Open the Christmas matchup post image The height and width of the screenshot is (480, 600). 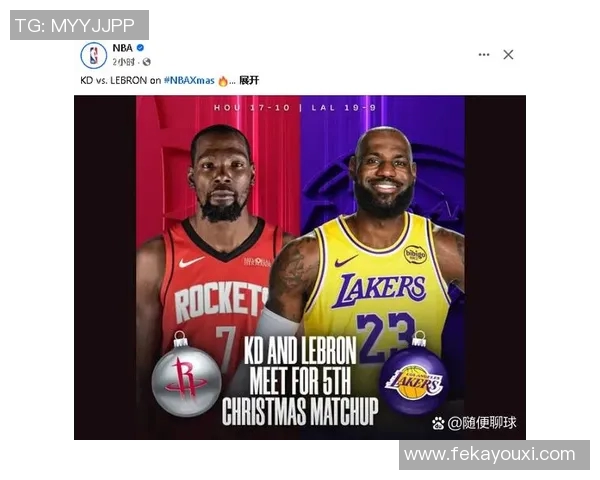pyautogui.click(x=300, y=267)
